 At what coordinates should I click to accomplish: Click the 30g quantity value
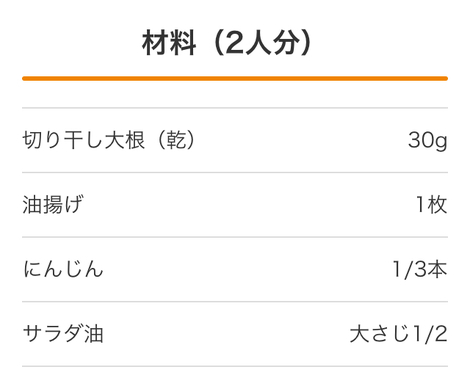click(428, 141)
